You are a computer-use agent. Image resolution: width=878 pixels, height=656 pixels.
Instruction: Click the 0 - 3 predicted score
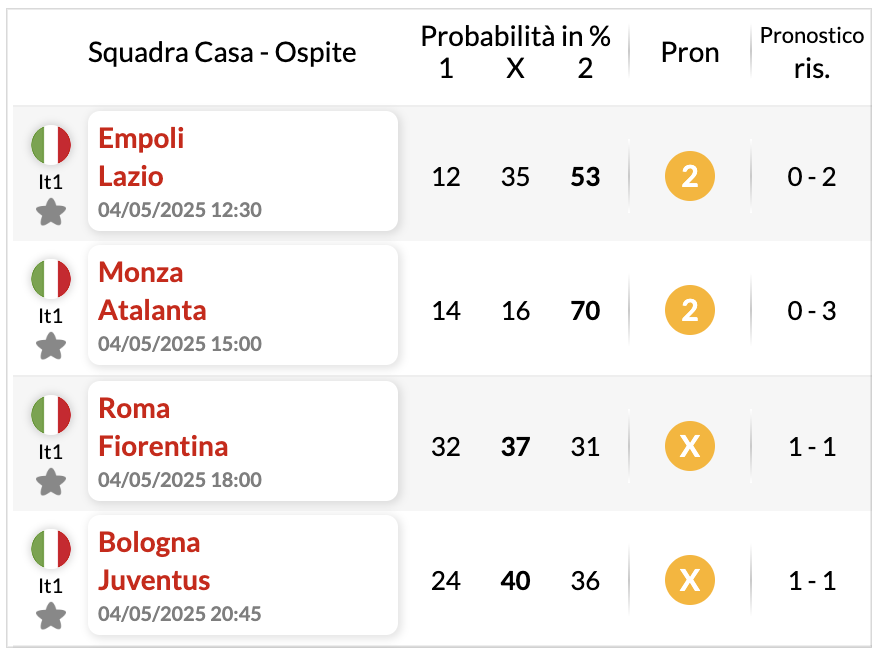tap(811, 311)
